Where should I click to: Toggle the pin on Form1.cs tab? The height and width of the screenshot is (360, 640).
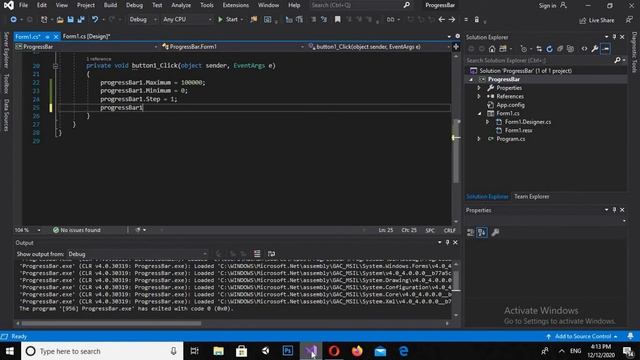(x=47, y=37)
